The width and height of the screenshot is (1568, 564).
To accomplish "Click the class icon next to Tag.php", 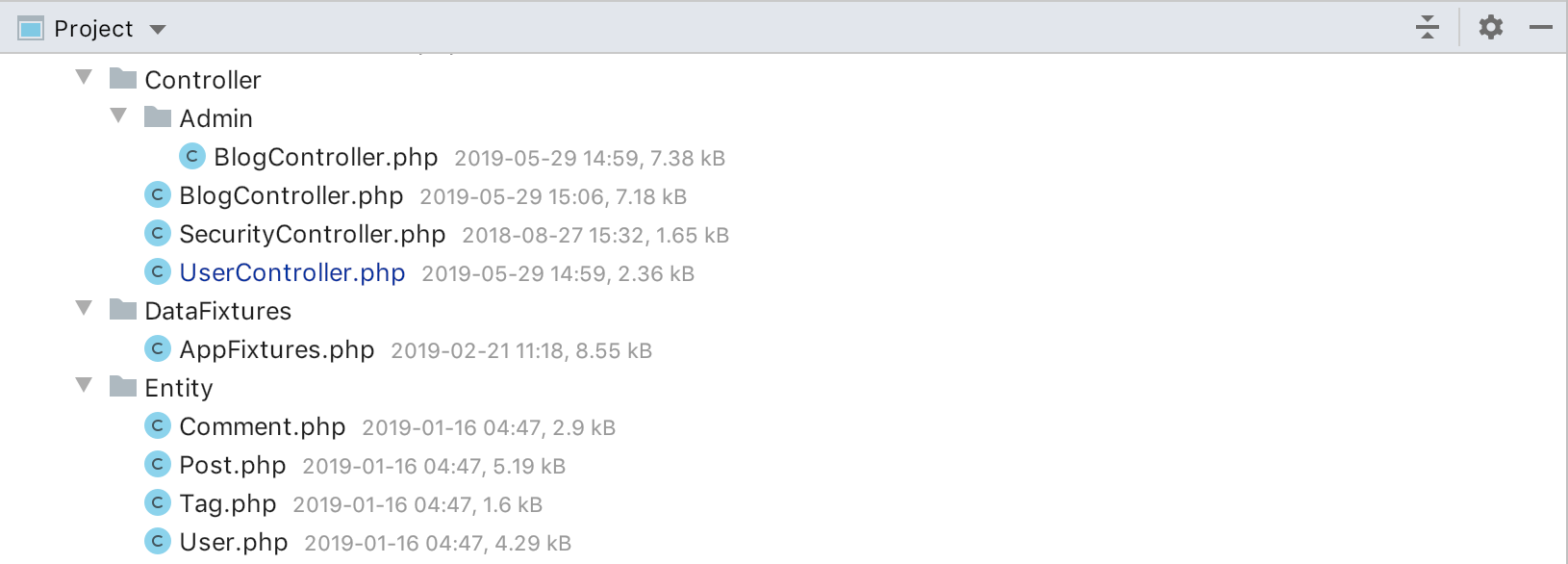I will click(x=158, y=502).
